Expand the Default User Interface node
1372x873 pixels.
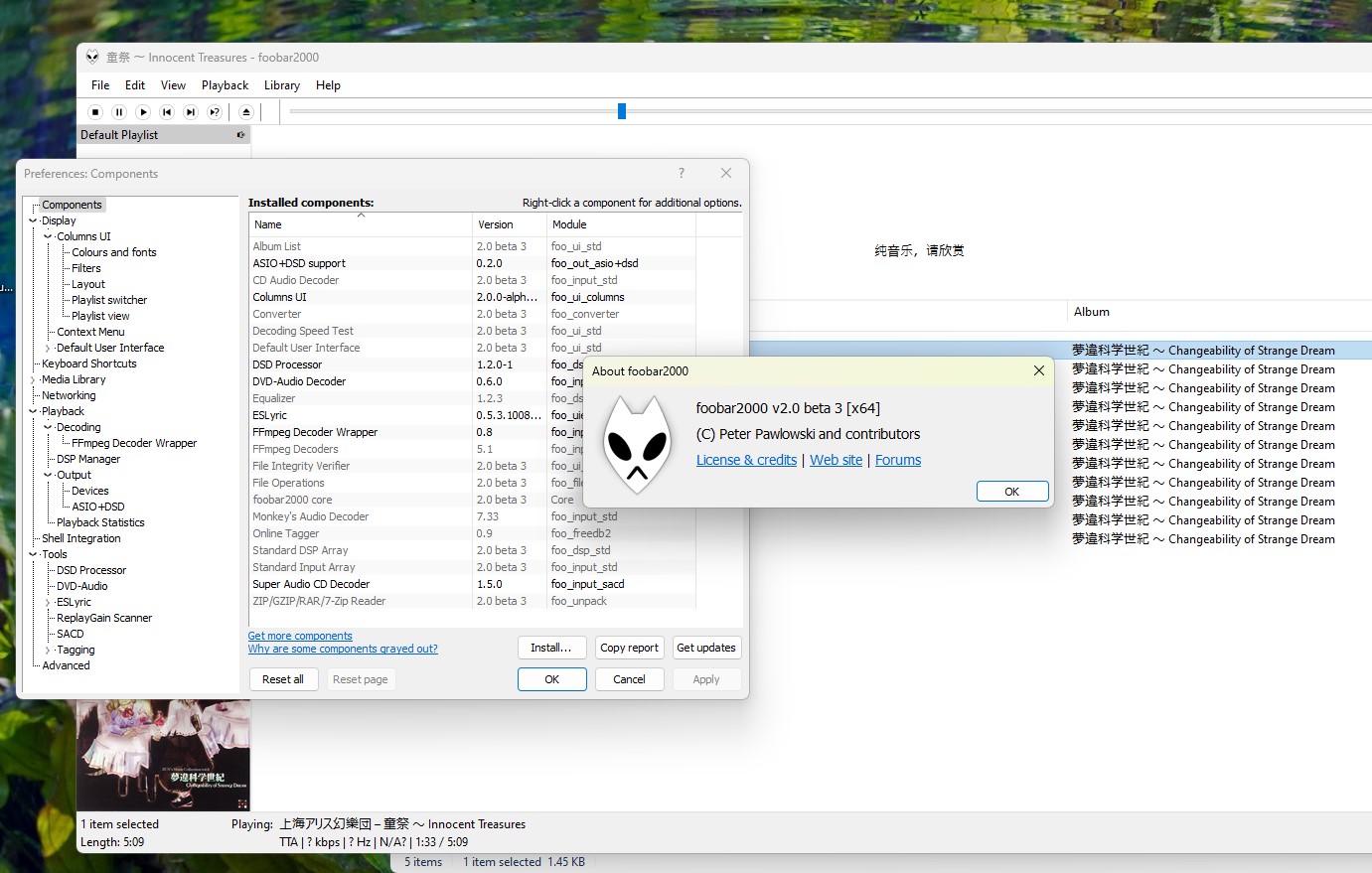[48, 348]
